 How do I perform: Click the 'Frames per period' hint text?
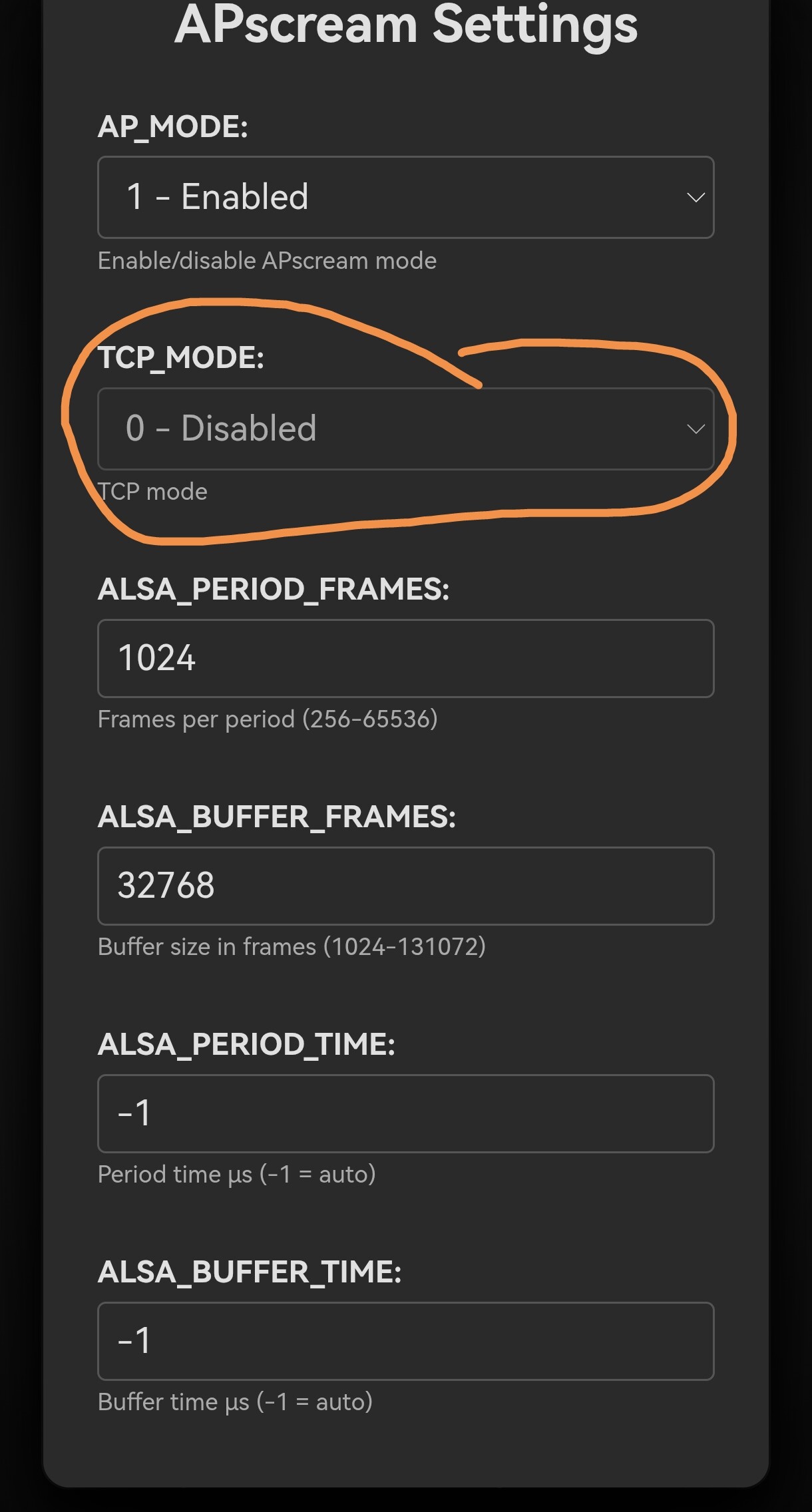pos(268,719)
